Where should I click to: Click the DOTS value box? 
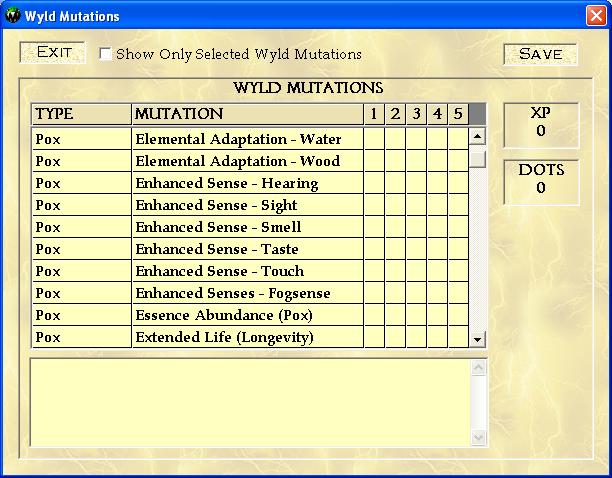(x=541, y=182)
